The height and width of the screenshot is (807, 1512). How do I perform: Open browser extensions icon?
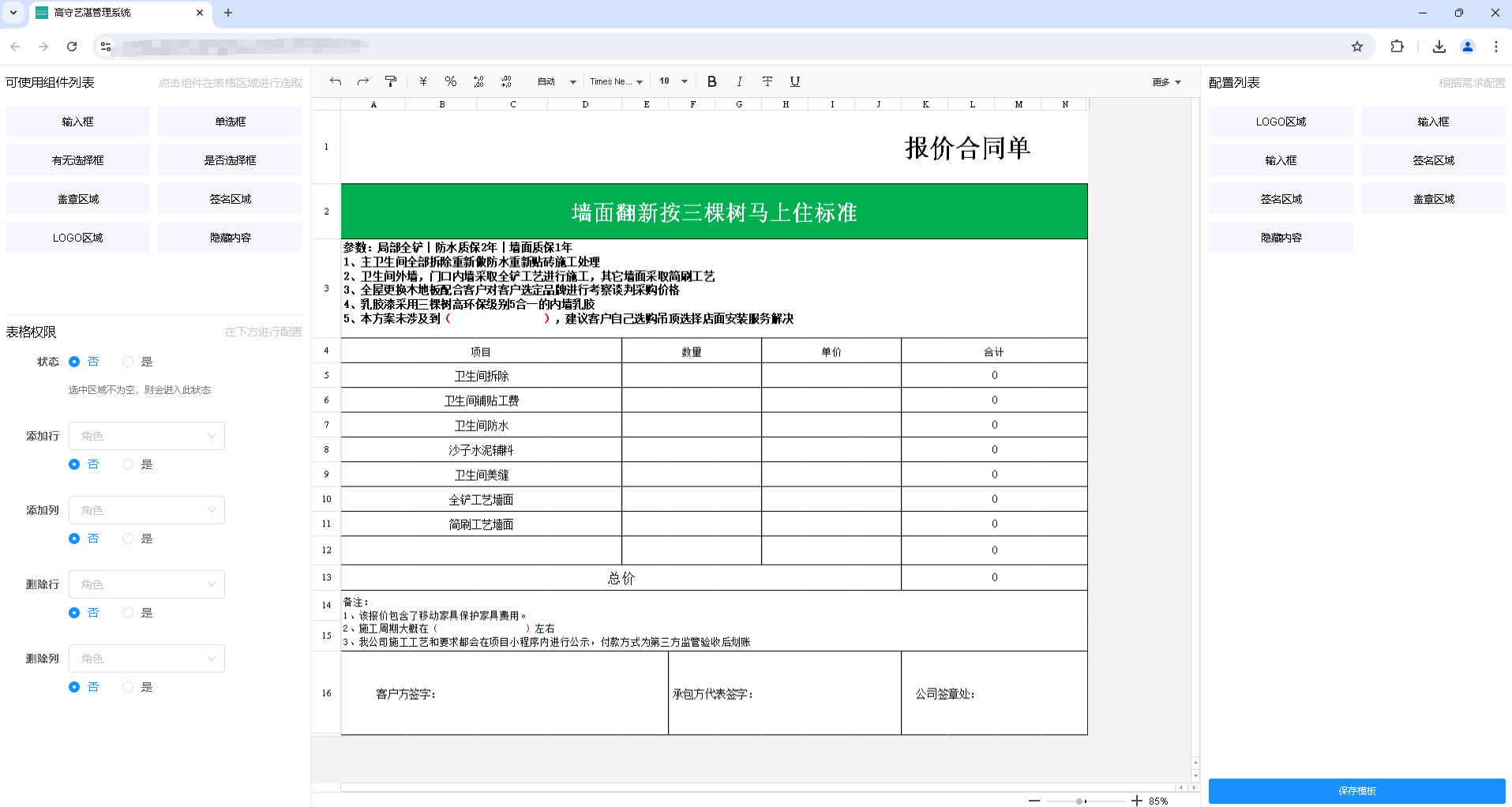coord(1398,47)
